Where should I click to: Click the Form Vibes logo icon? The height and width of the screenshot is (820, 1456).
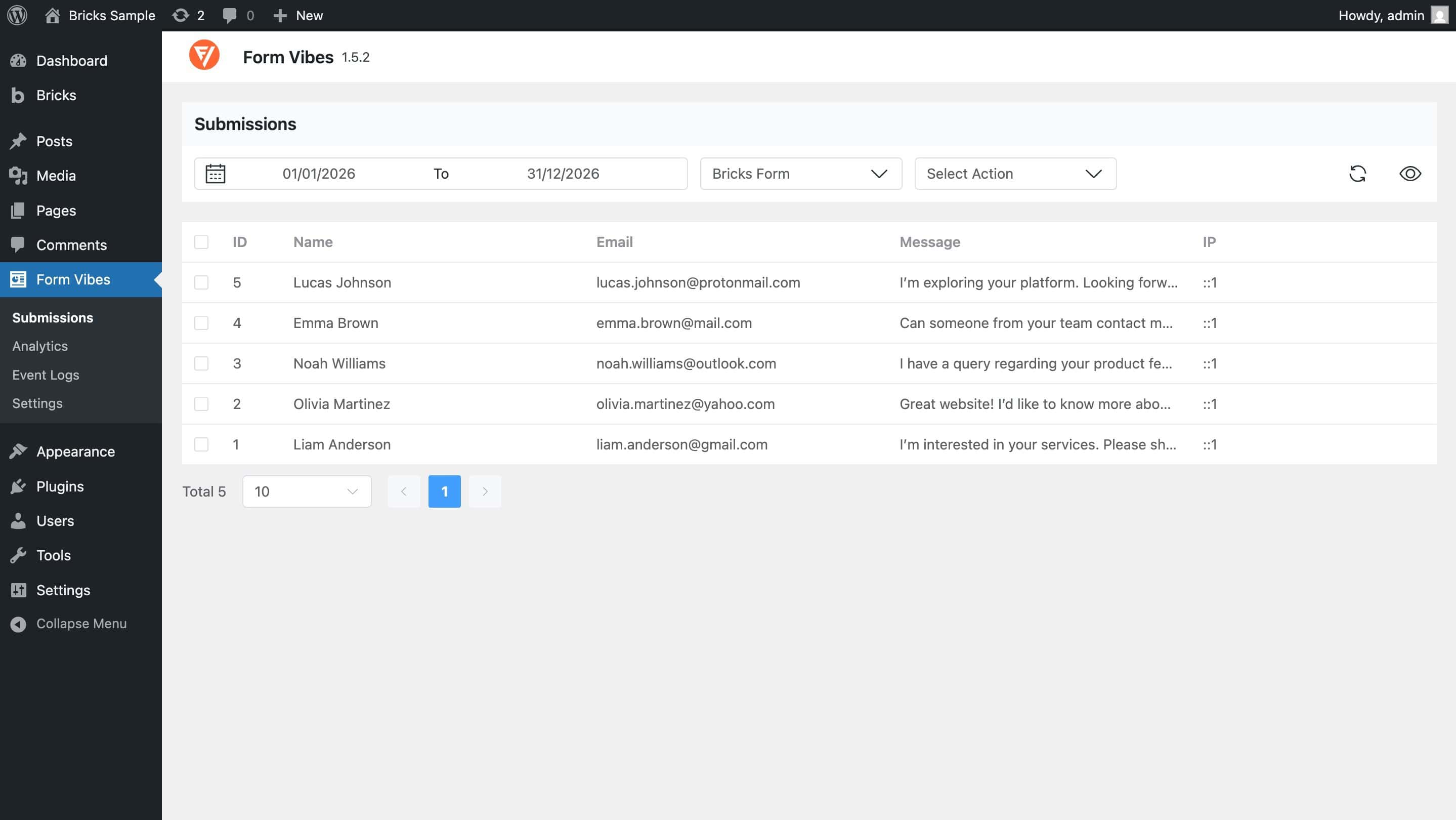point(204,55)
